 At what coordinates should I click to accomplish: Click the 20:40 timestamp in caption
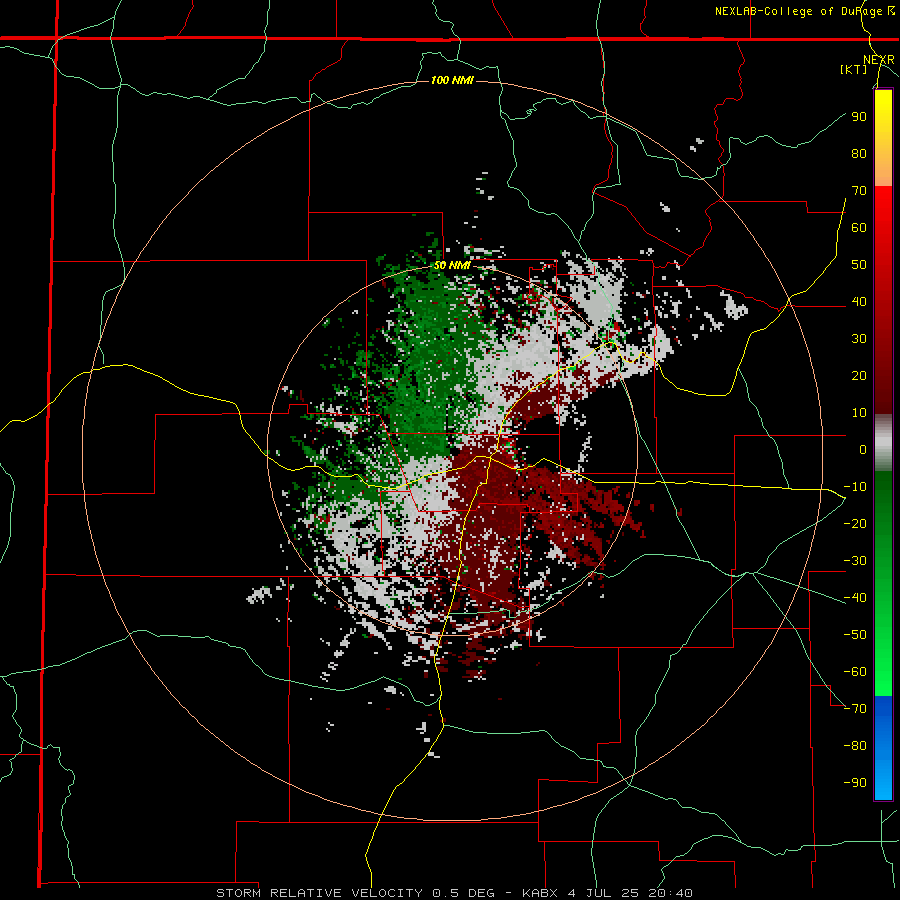point(671,893)
